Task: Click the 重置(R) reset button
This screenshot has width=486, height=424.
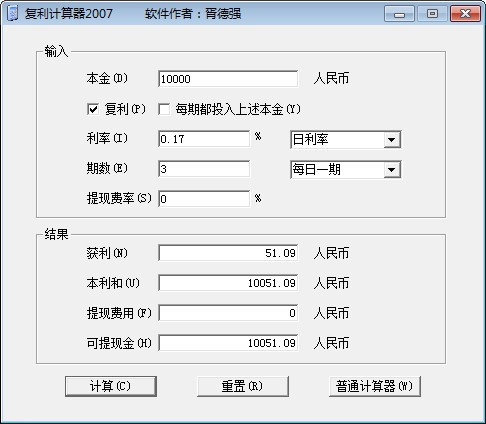Action: [243, 386]
